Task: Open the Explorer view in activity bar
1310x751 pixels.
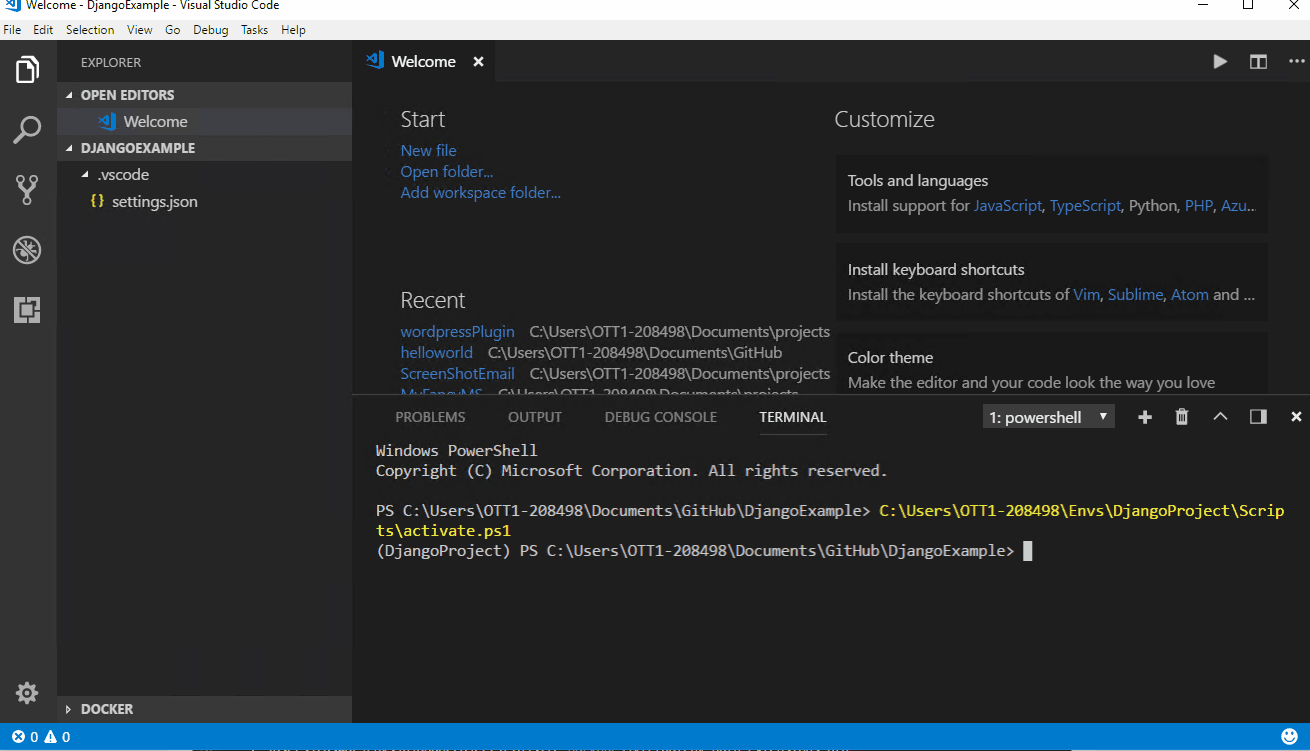Action: 27,70
